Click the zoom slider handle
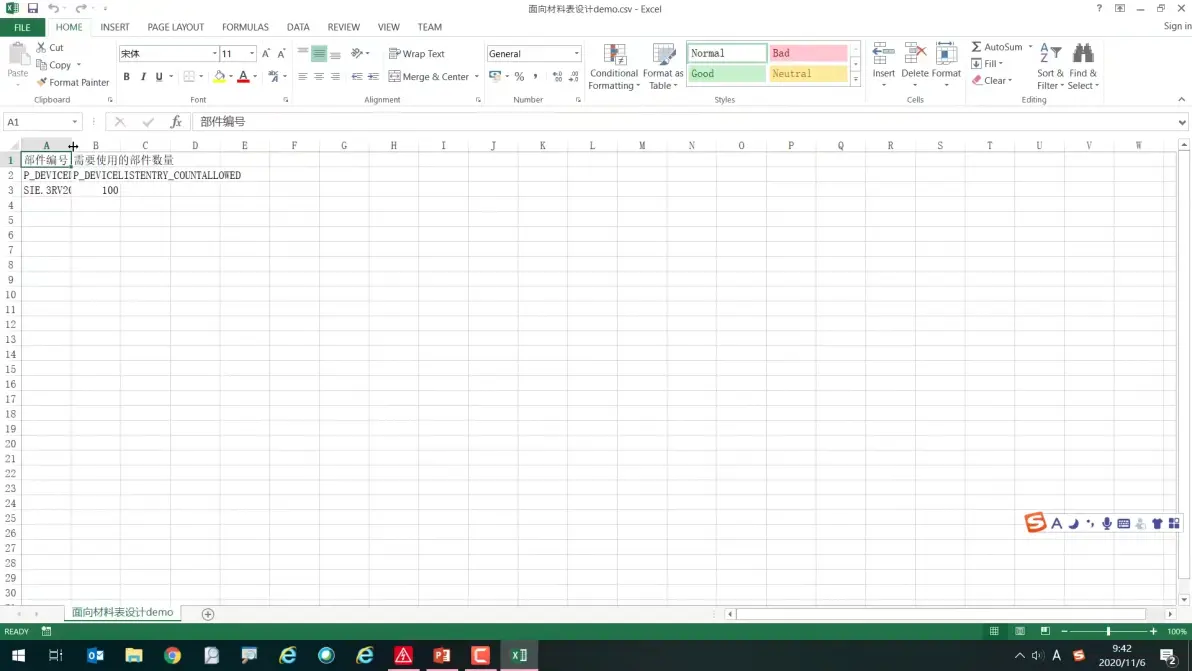1192x671 pixels. click(1108, 631)
